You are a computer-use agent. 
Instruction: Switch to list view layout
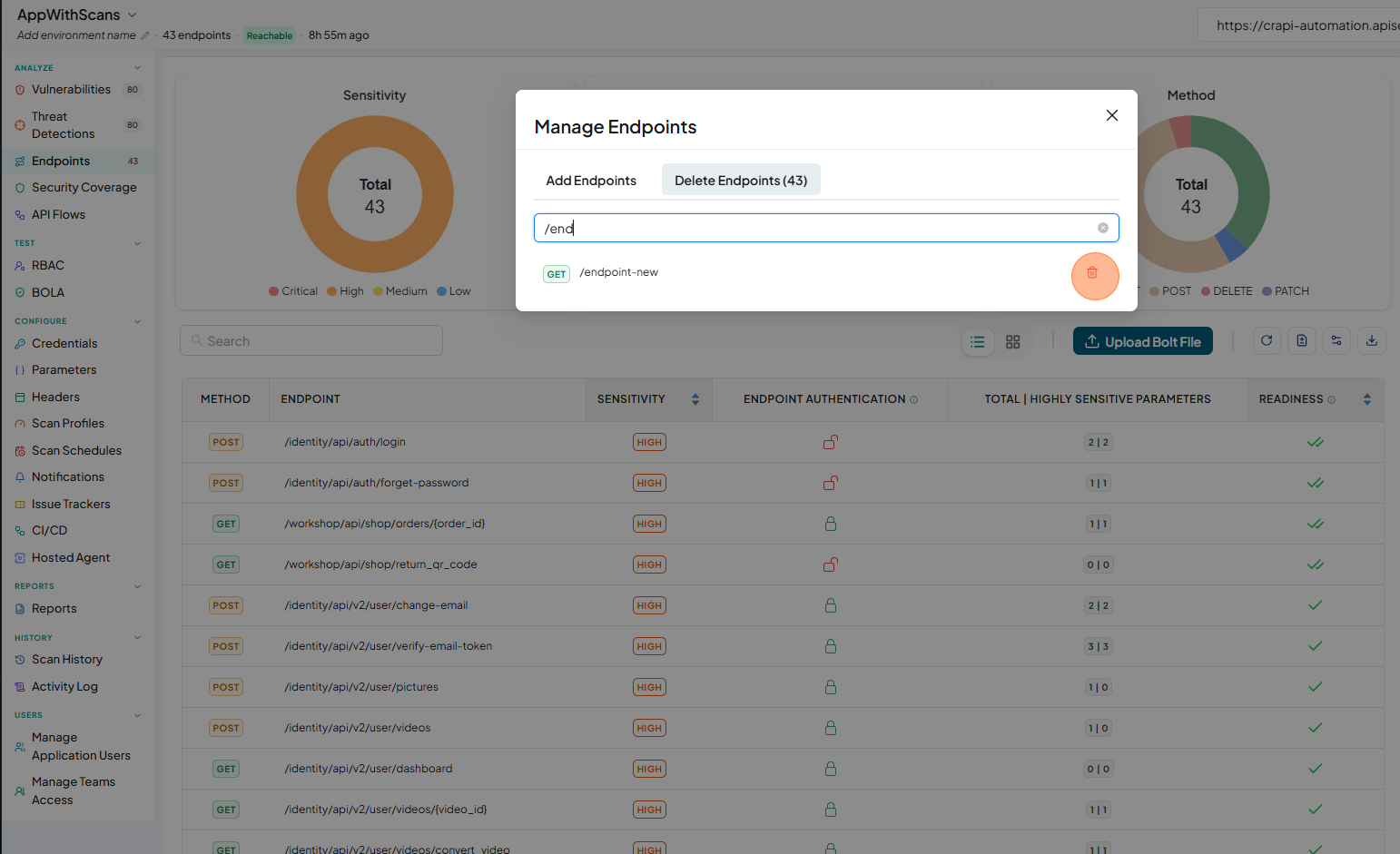[978, 342]
